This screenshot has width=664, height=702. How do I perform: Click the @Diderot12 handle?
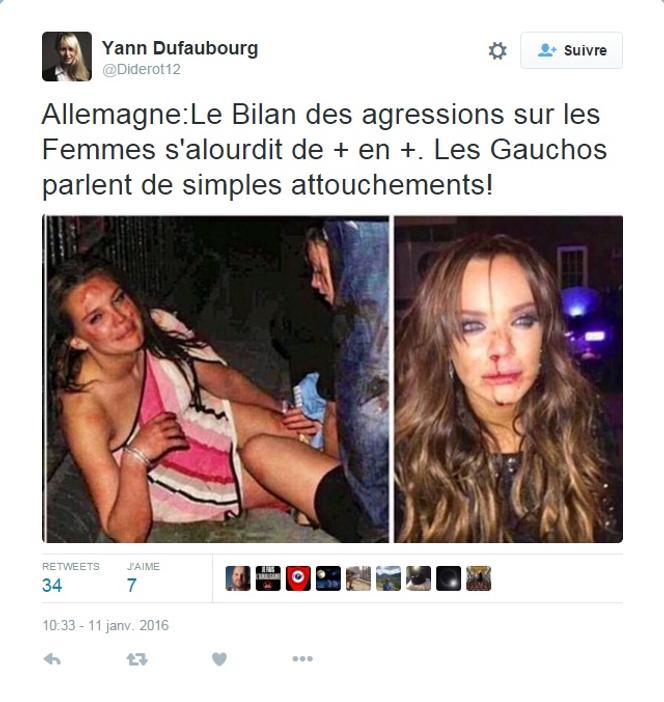[141, 69]
